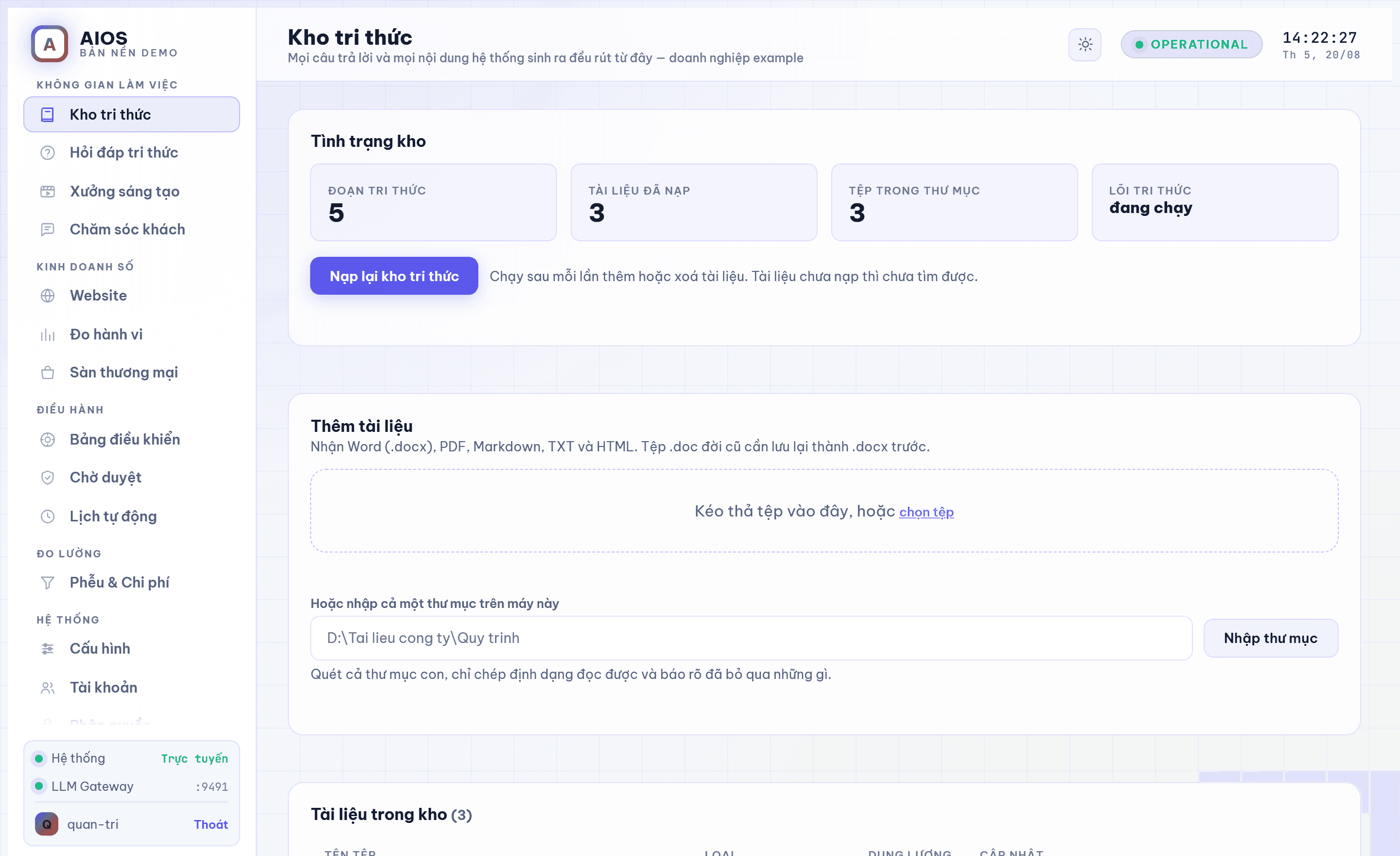Click the users icon for Tài khoản
Image resolution: width=1400 pixels, height=856 pixels.
pyautogui.click(x=48, y=688)
